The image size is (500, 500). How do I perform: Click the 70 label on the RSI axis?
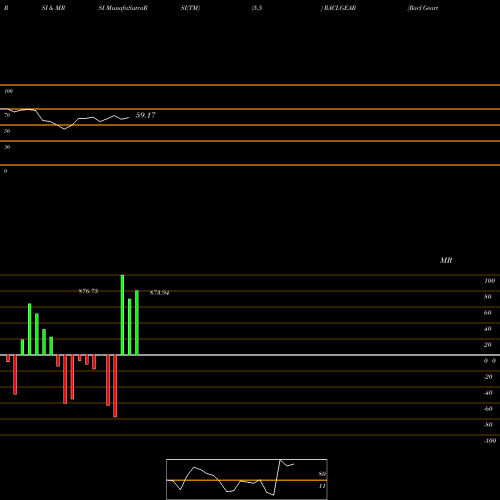click(7, 115)
